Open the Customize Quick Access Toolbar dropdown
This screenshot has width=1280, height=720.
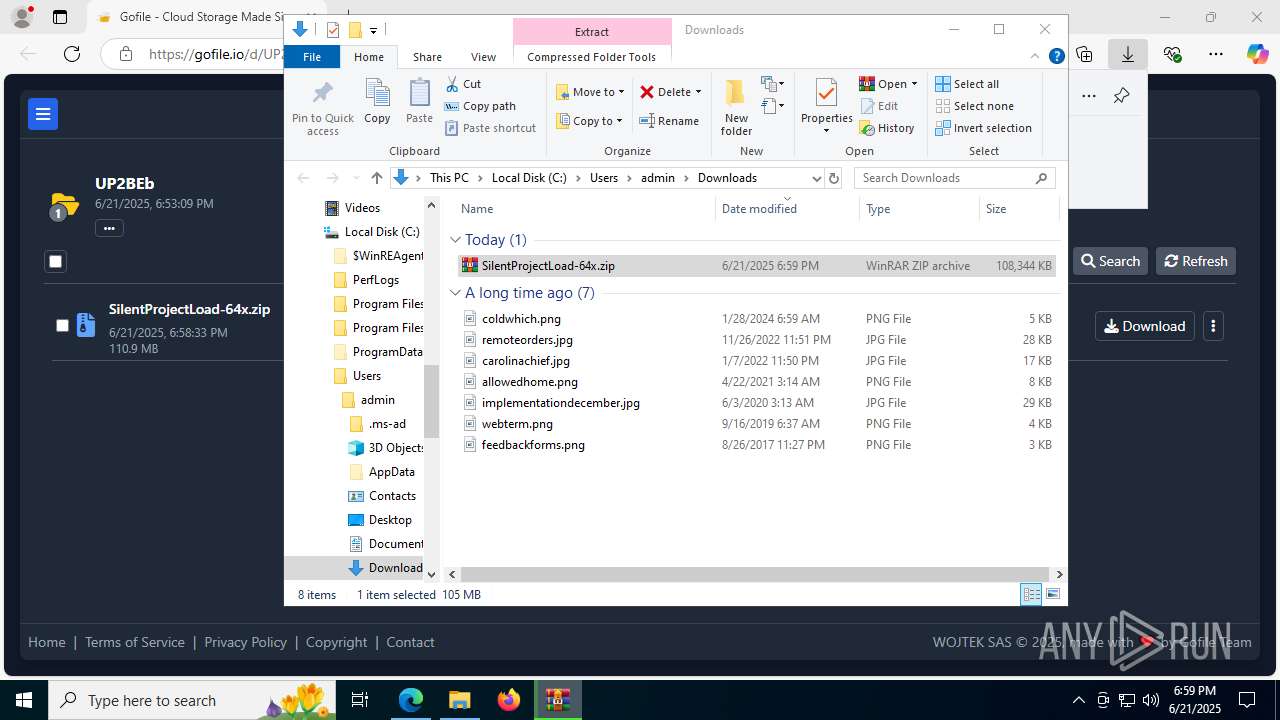373,30
